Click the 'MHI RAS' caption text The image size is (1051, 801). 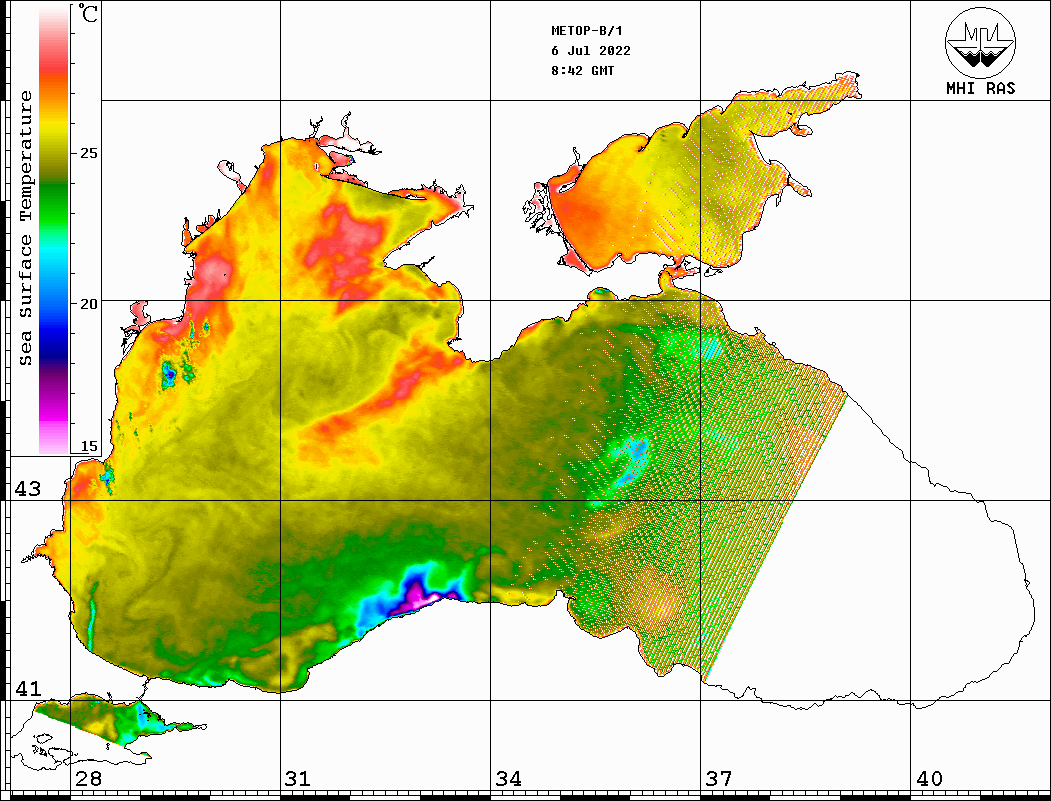[x=980, y=88]
